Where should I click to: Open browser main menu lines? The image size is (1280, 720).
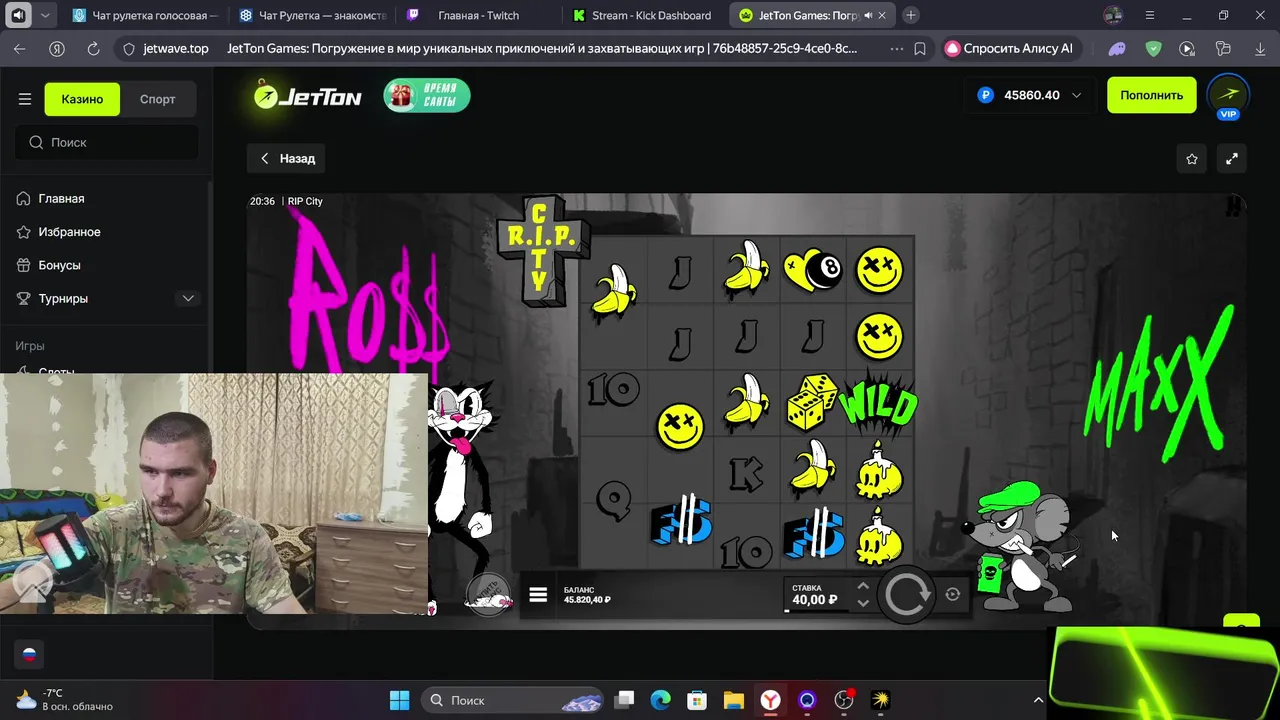pos(1149,15)
